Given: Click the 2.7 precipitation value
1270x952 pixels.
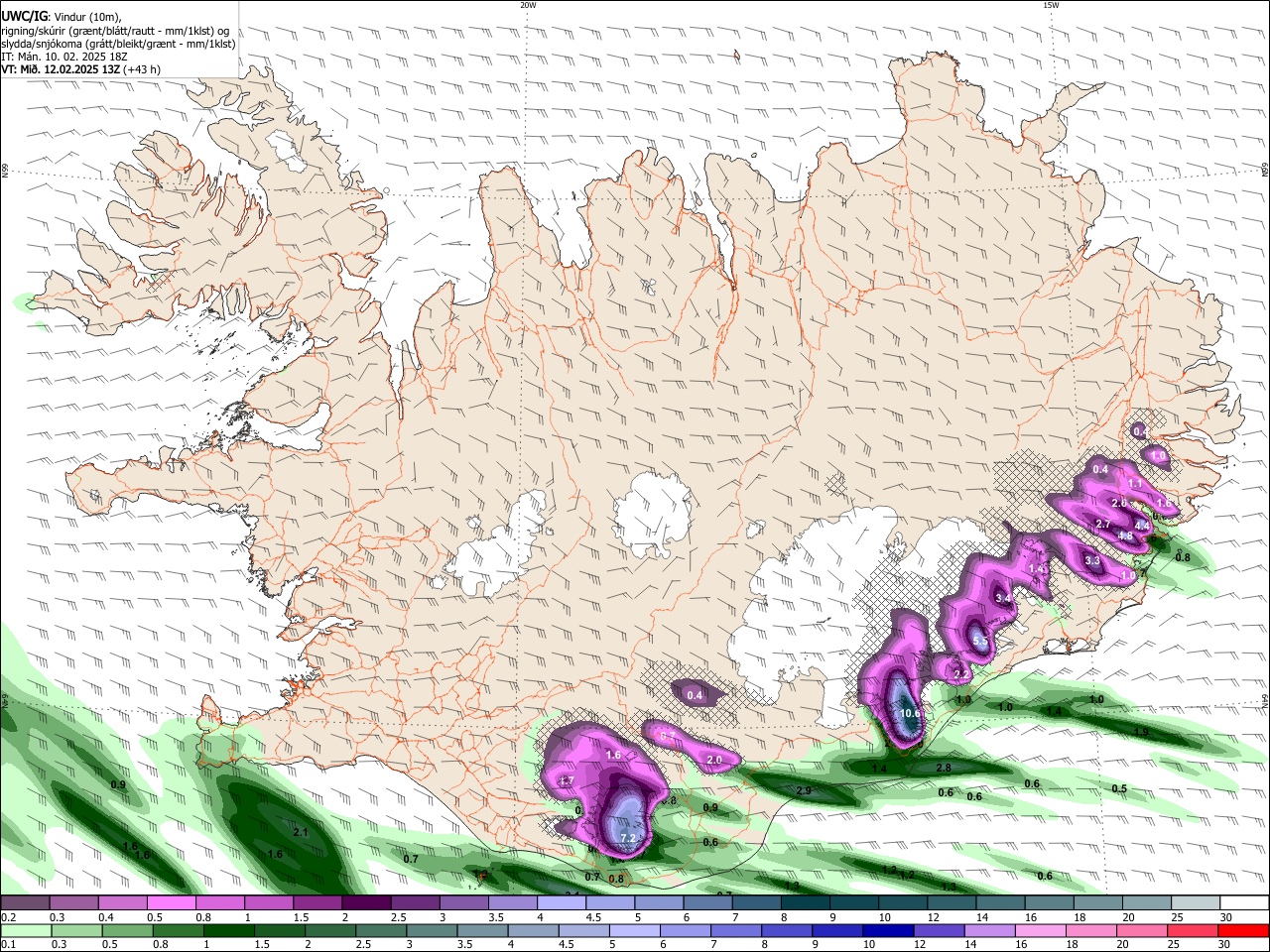Looking at the screenshot, I should [1102, 524].
